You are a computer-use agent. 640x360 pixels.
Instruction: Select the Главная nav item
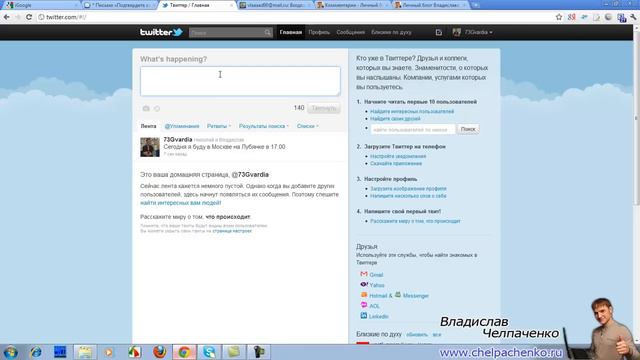point(291,32)
